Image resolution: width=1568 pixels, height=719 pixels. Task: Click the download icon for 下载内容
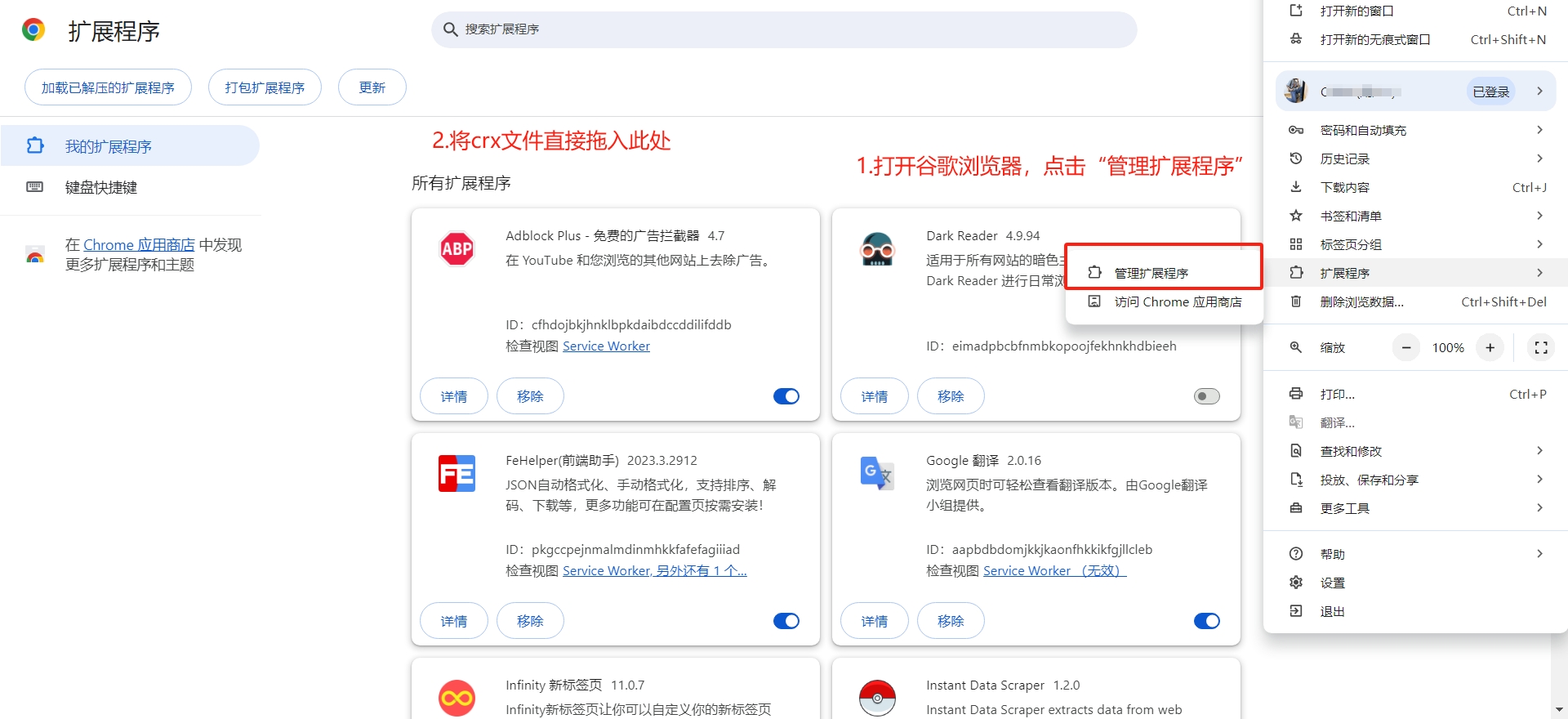point(1296,187)
